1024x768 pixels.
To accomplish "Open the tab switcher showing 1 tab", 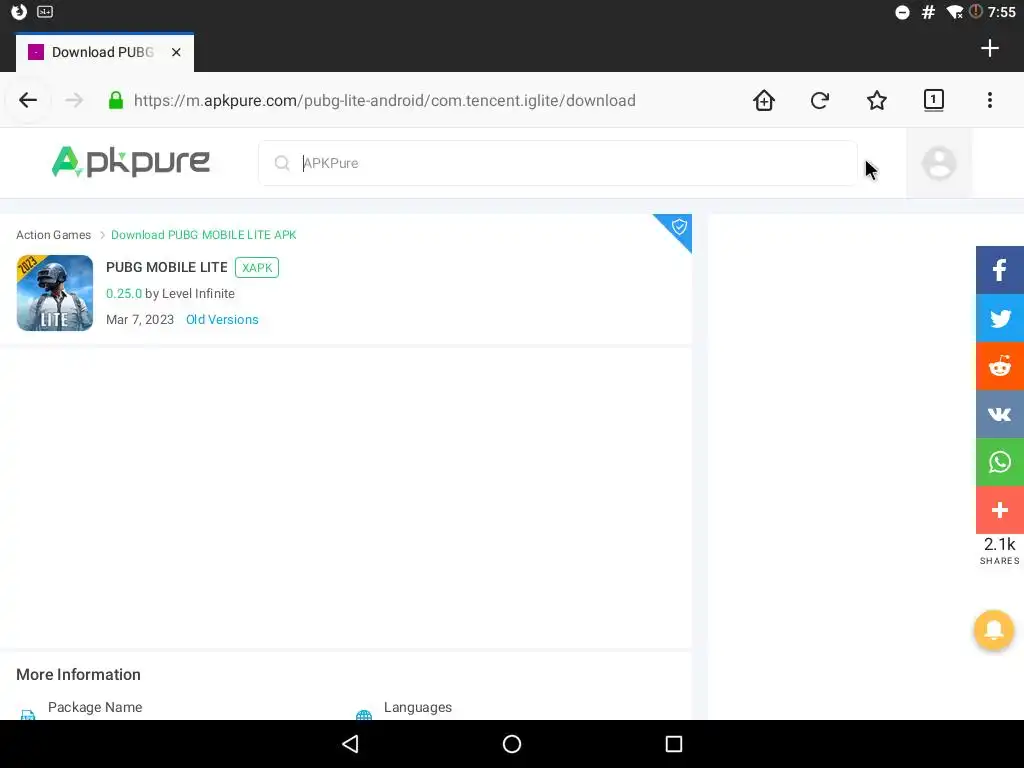I will coord(933,100).
